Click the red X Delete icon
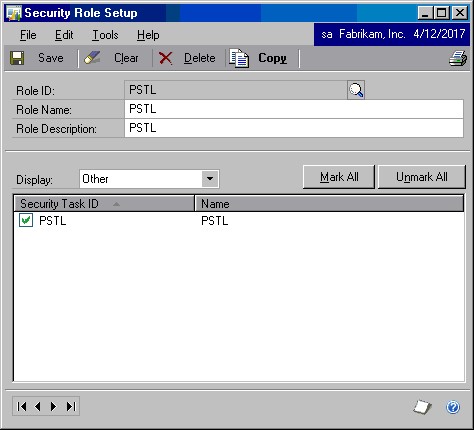Viewport: 474px width, 430px height. (x=165, y=58)
